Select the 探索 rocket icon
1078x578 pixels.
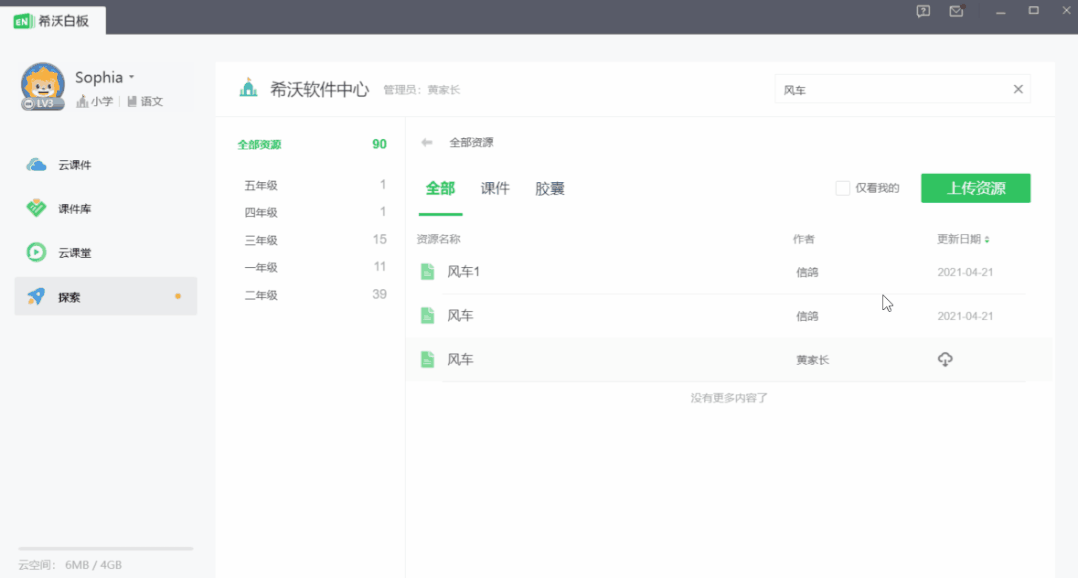37,297
